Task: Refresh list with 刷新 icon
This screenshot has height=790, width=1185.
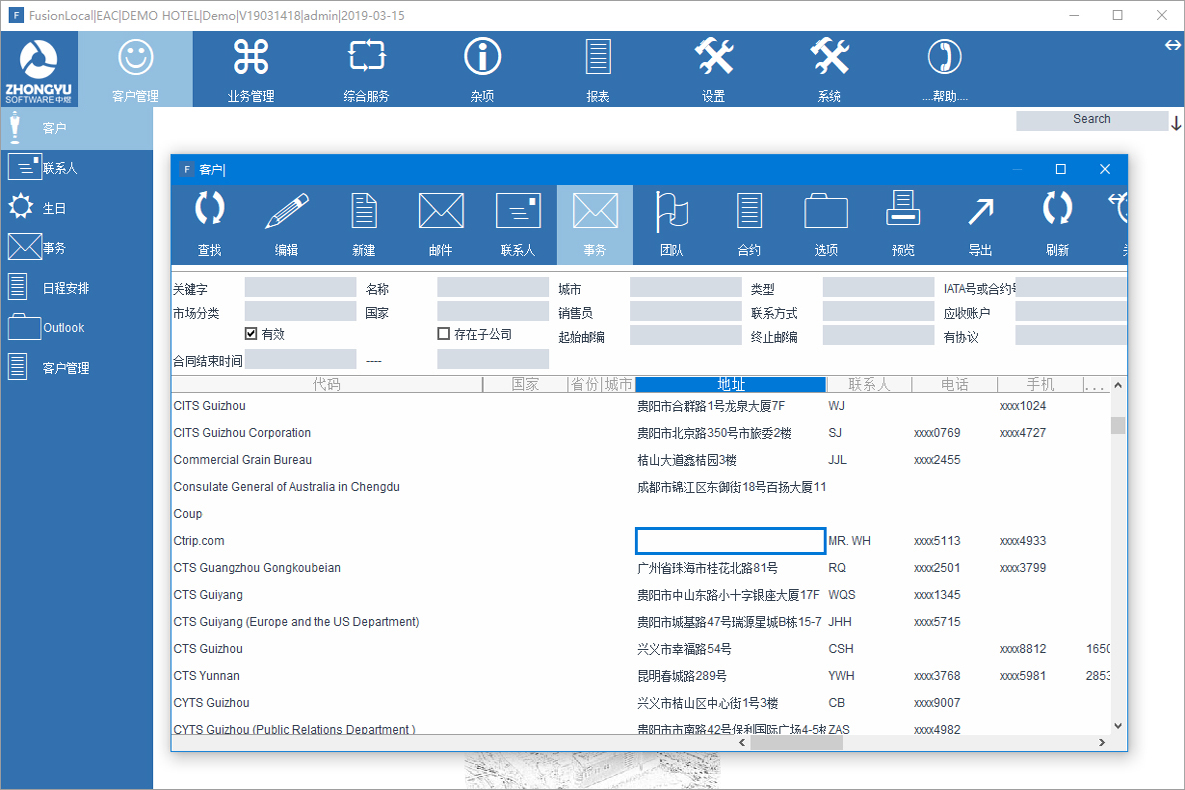Action: point(1057,224)
